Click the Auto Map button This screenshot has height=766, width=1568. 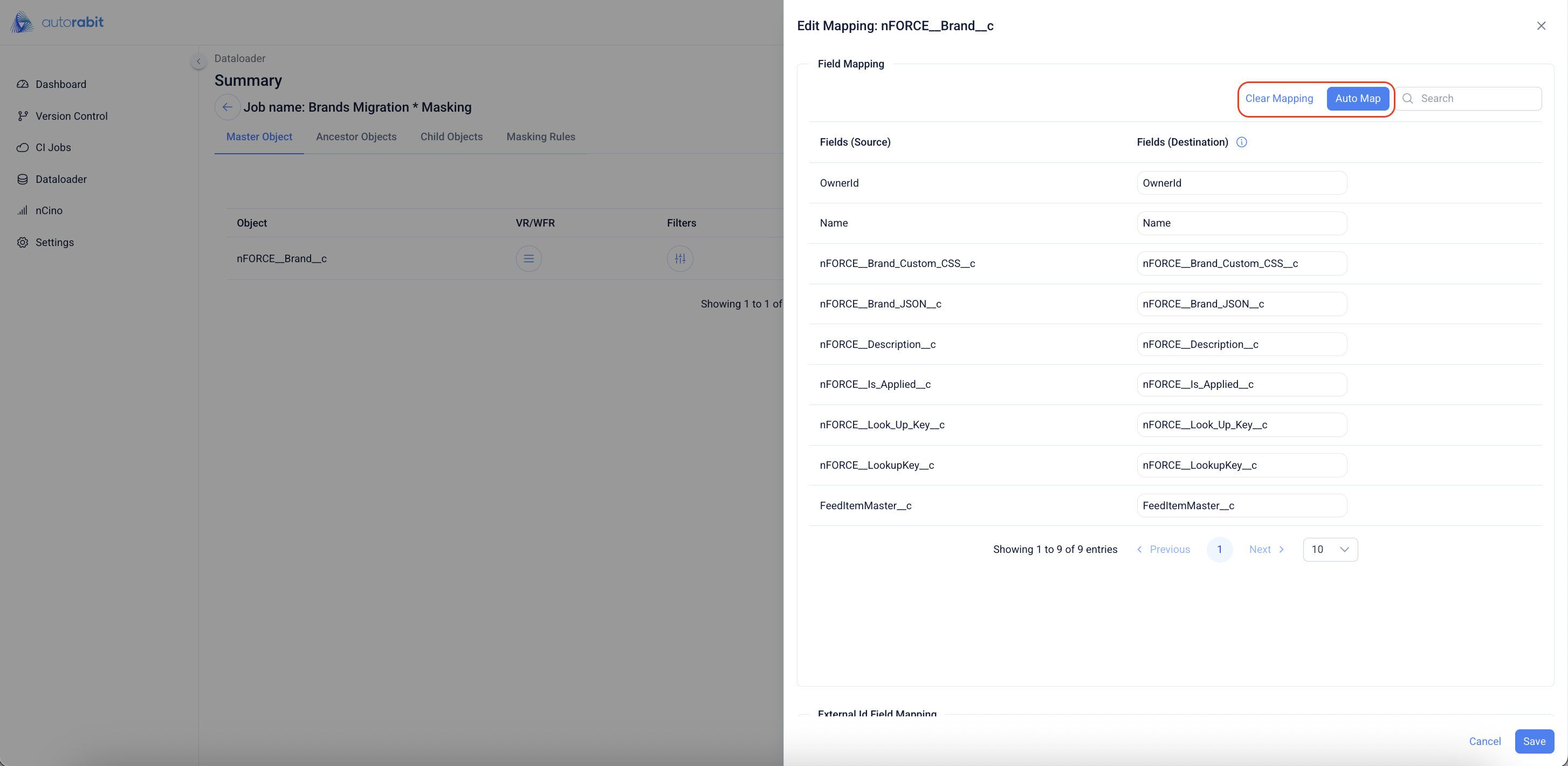(1357, 99)
